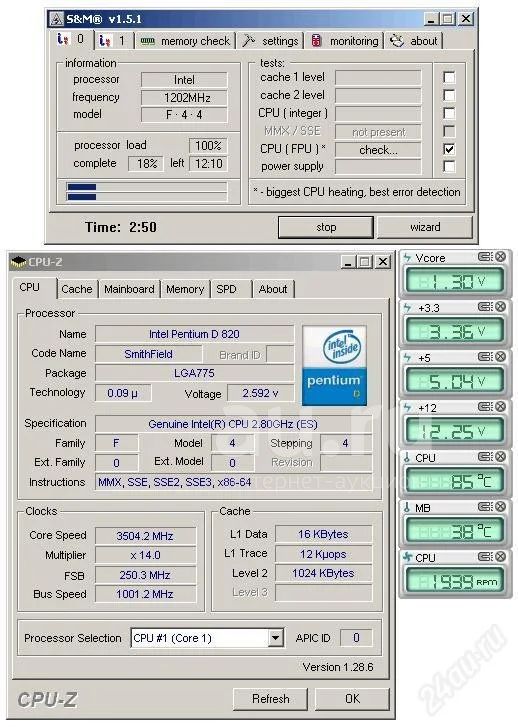Open the S&M about tab
The height and width of the screenshot is (727, 518).
(414, 41)
